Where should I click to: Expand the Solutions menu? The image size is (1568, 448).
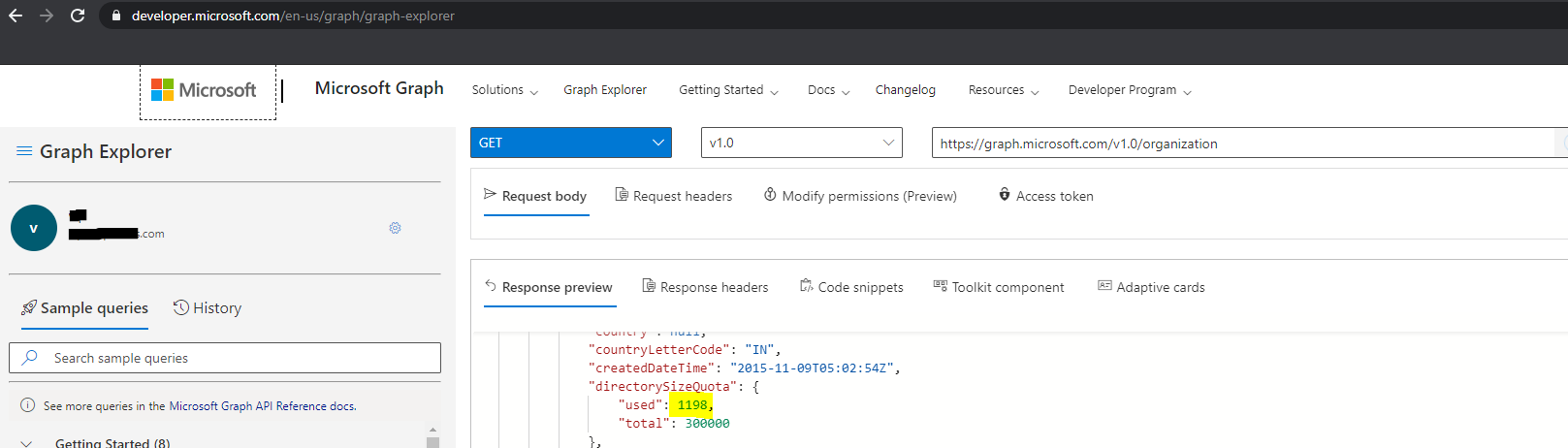(504, 90)
